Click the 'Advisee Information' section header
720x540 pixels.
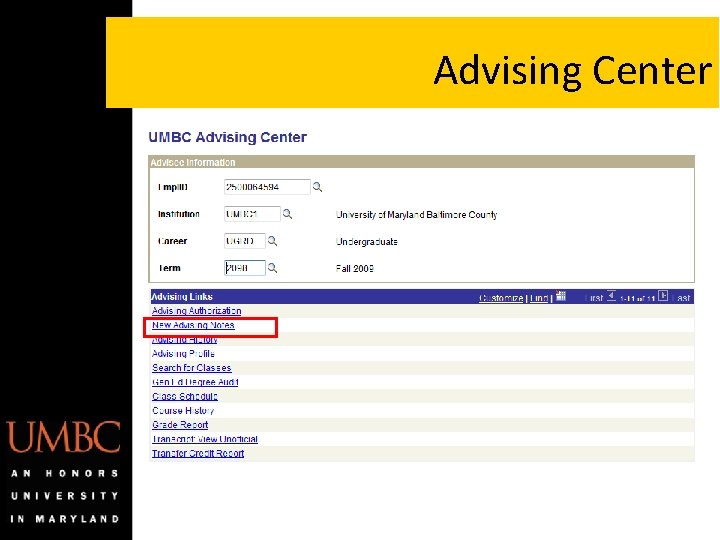coord(193,162)
